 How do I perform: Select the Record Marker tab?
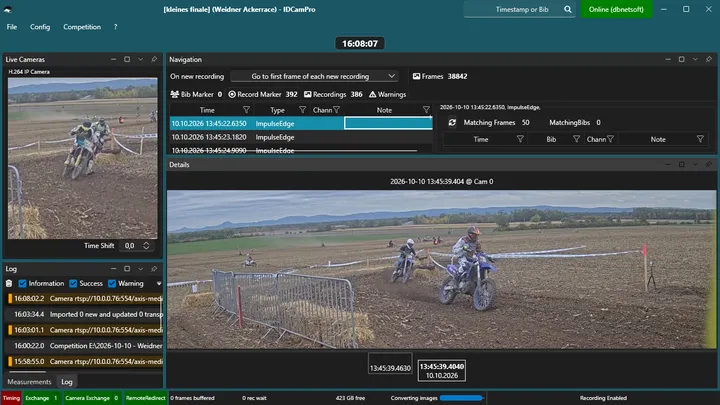[x=263, y=94]
